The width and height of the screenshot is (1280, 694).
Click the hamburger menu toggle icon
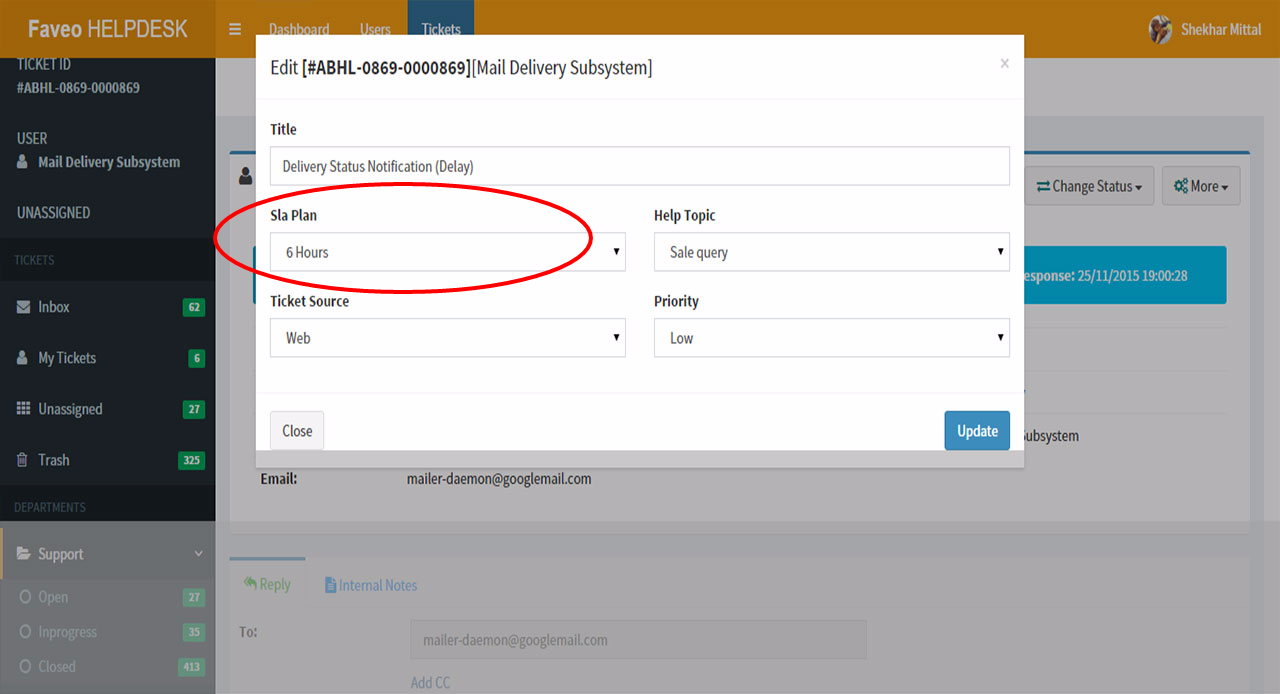[235, 29]
